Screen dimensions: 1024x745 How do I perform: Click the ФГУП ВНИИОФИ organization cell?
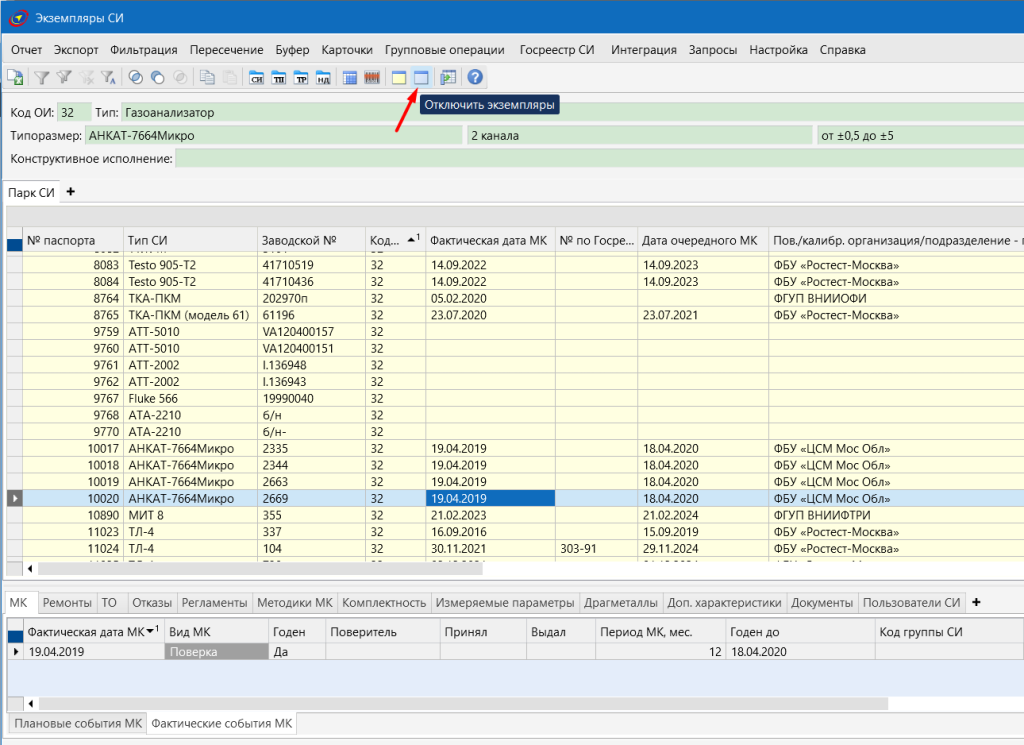pos(896,298)
